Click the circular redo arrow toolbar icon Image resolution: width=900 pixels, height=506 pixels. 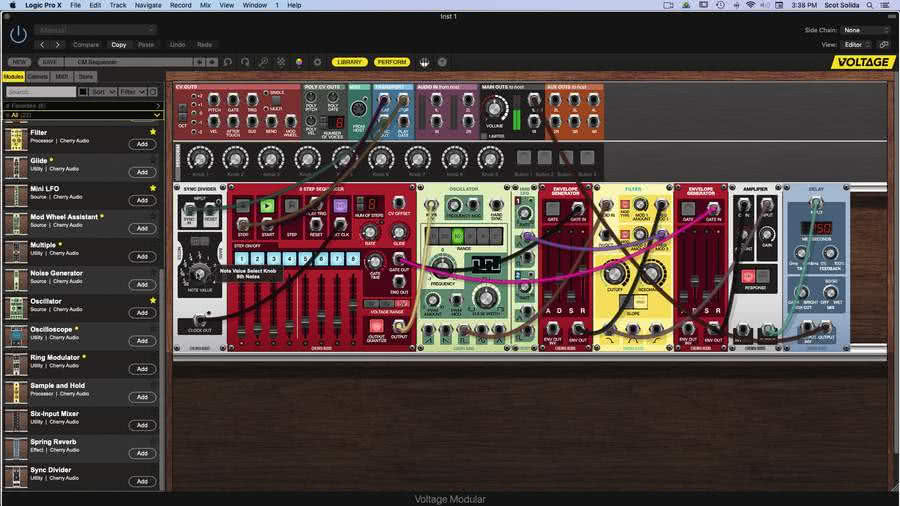pos(246,62)
